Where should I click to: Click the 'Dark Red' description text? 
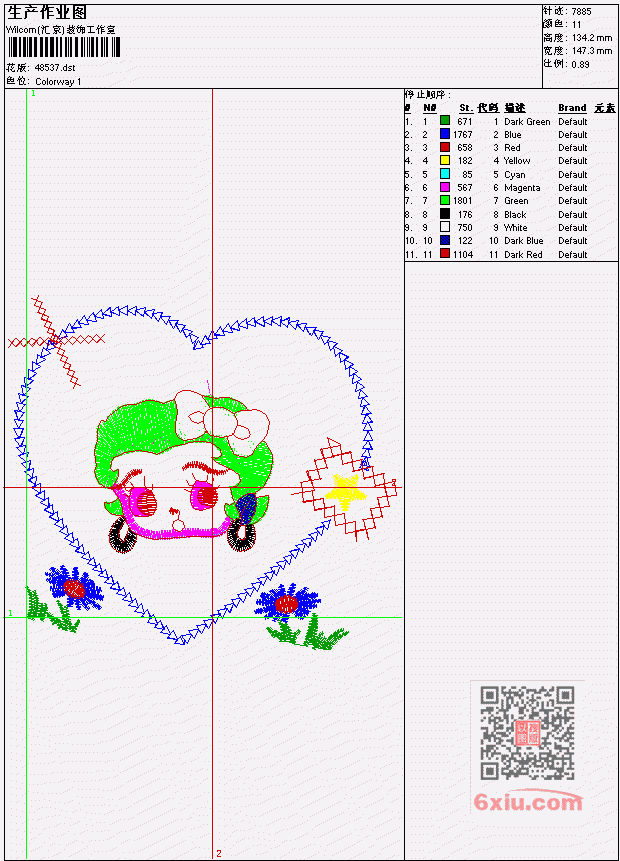pos(523,255)
